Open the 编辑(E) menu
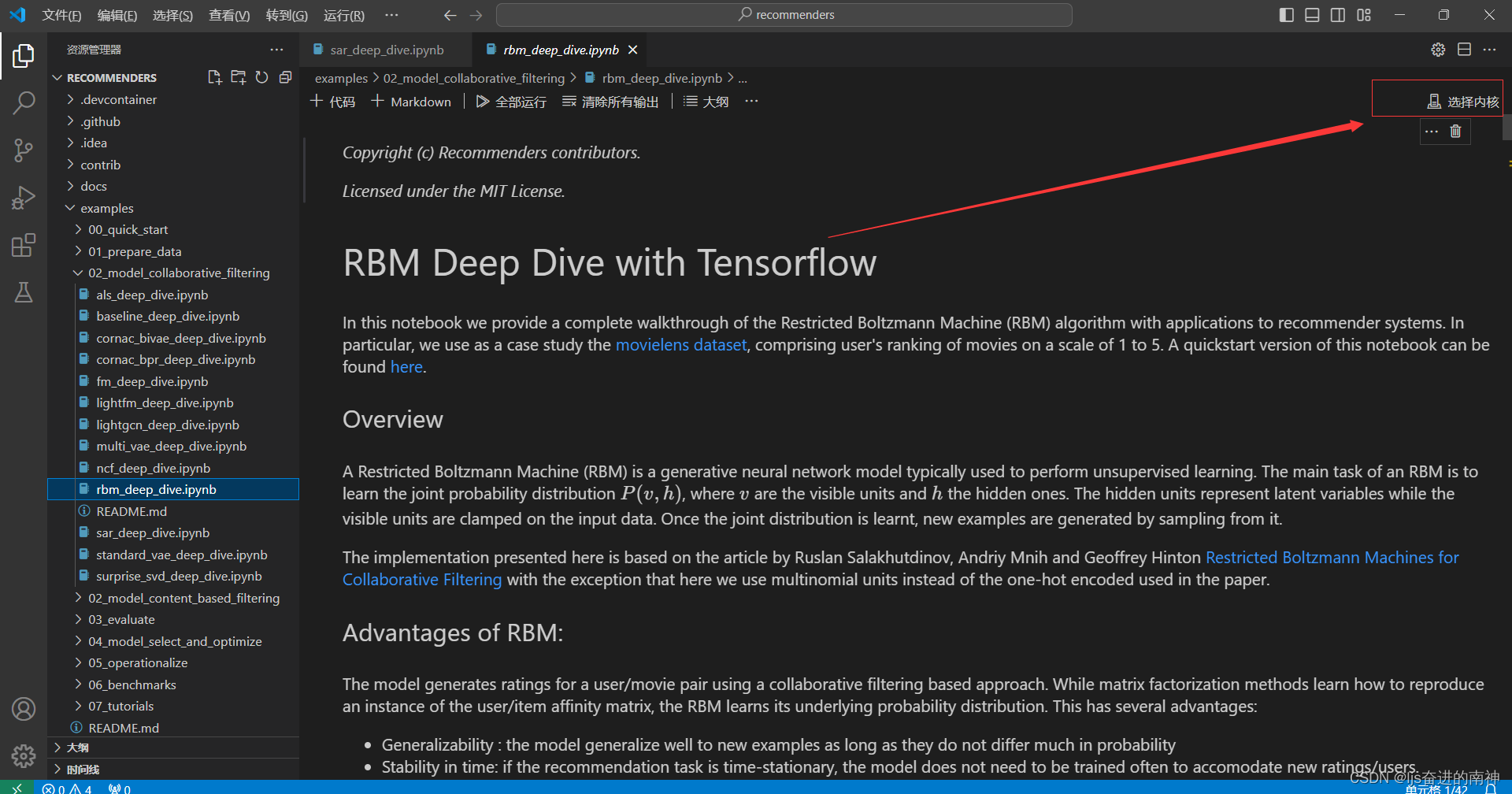The image size is (1512, 794). pyautogui.click(x=117, y=15)
